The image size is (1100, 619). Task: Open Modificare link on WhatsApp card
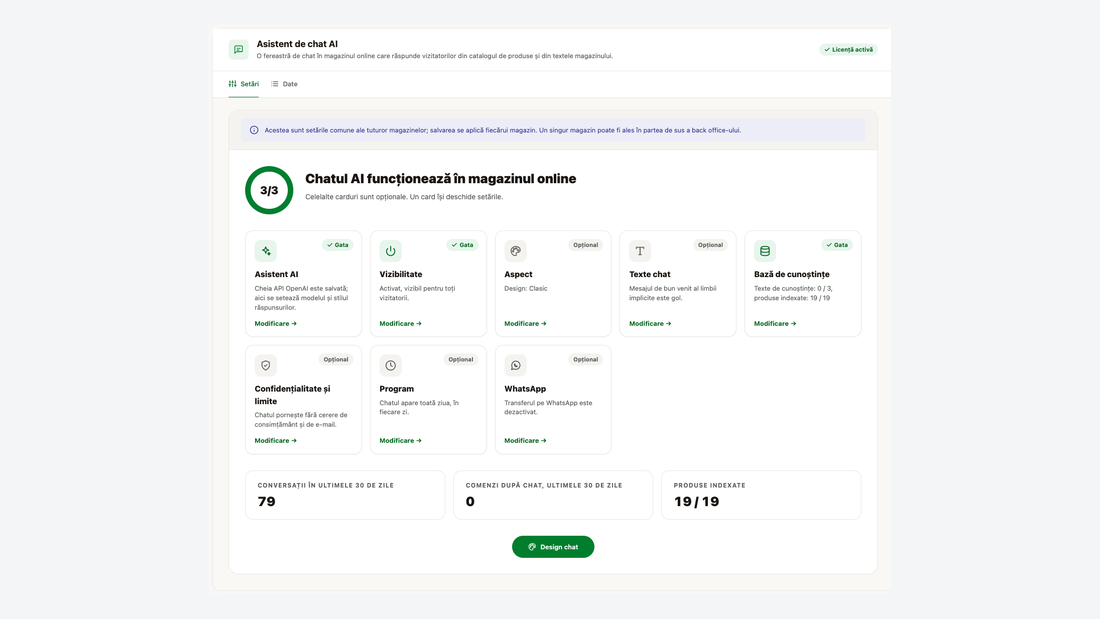click(x=525, y=441)
